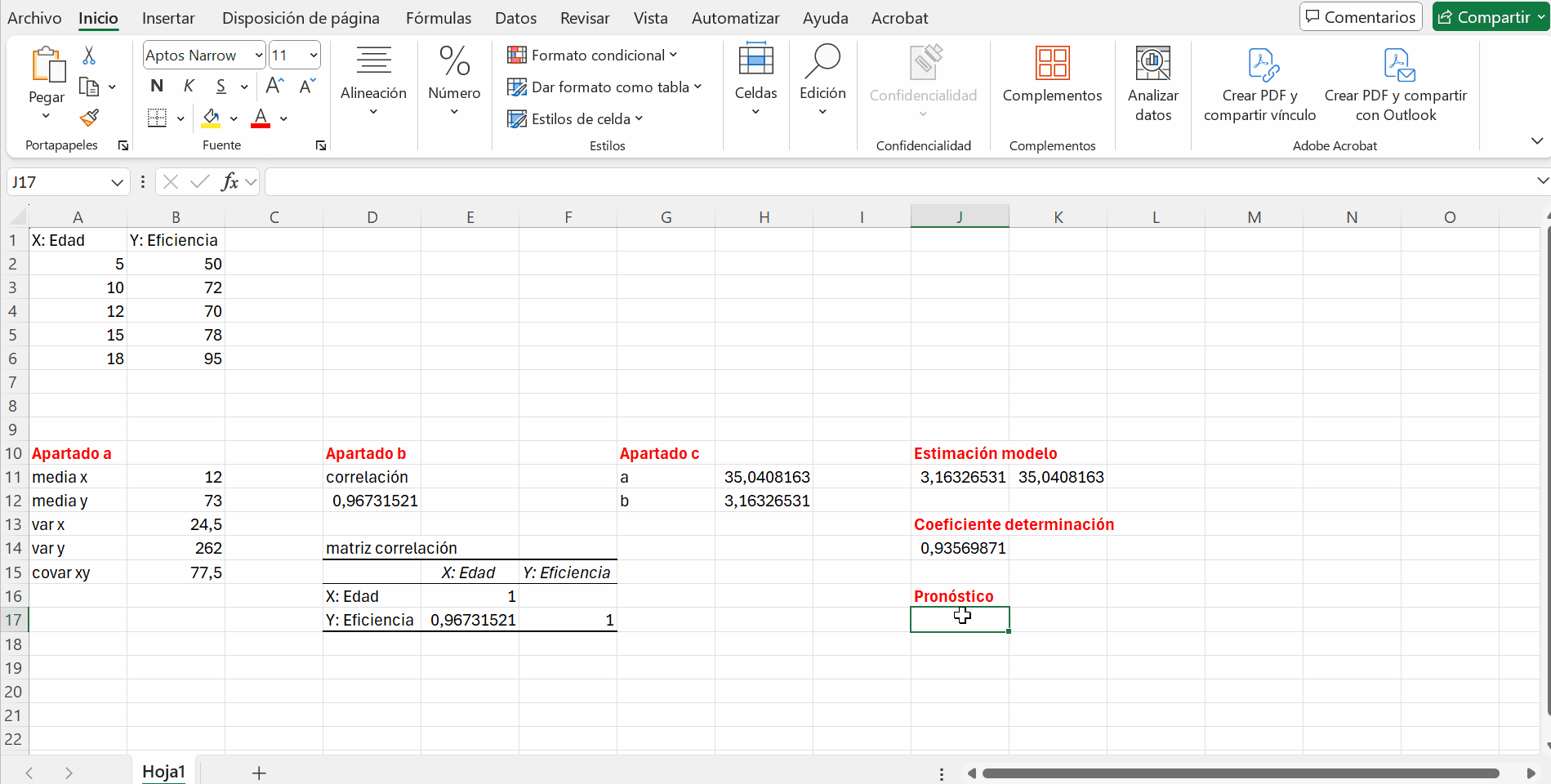The image size is (1551, 784).
Task: Toggle italic formatting (K)
Action: point(189,86)
